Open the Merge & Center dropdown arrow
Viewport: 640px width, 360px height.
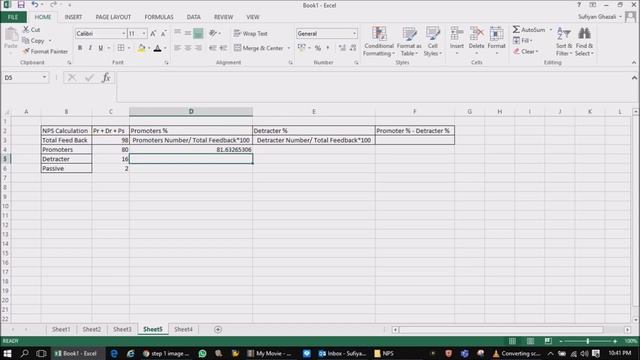point(289,48)
